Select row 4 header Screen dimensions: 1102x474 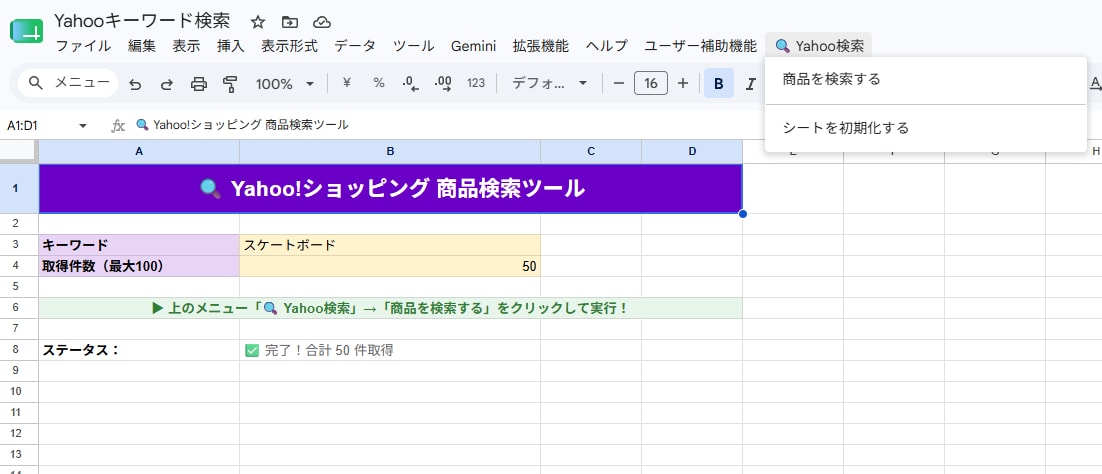pos(19,266)
